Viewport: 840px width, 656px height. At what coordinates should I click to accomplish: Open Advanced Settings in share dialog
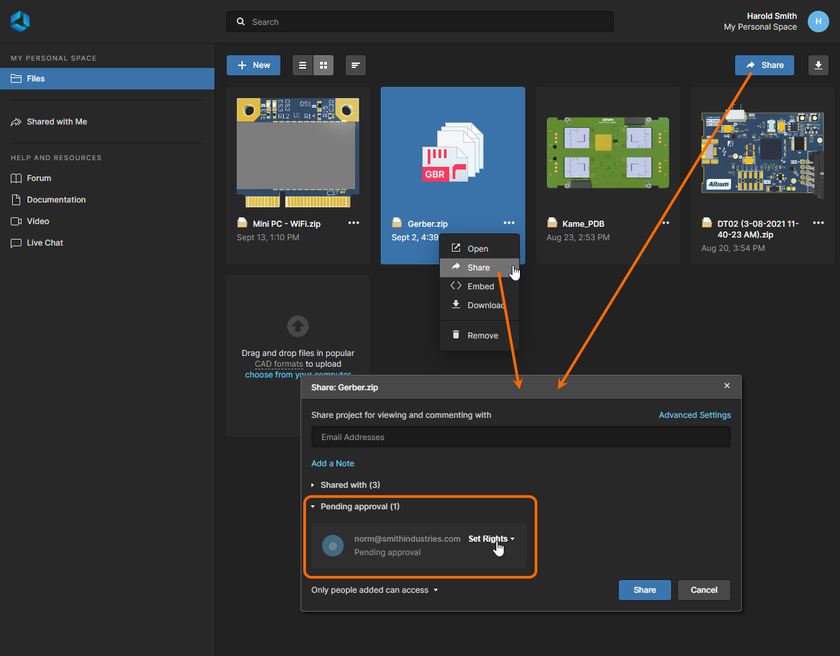click(695, 414)
